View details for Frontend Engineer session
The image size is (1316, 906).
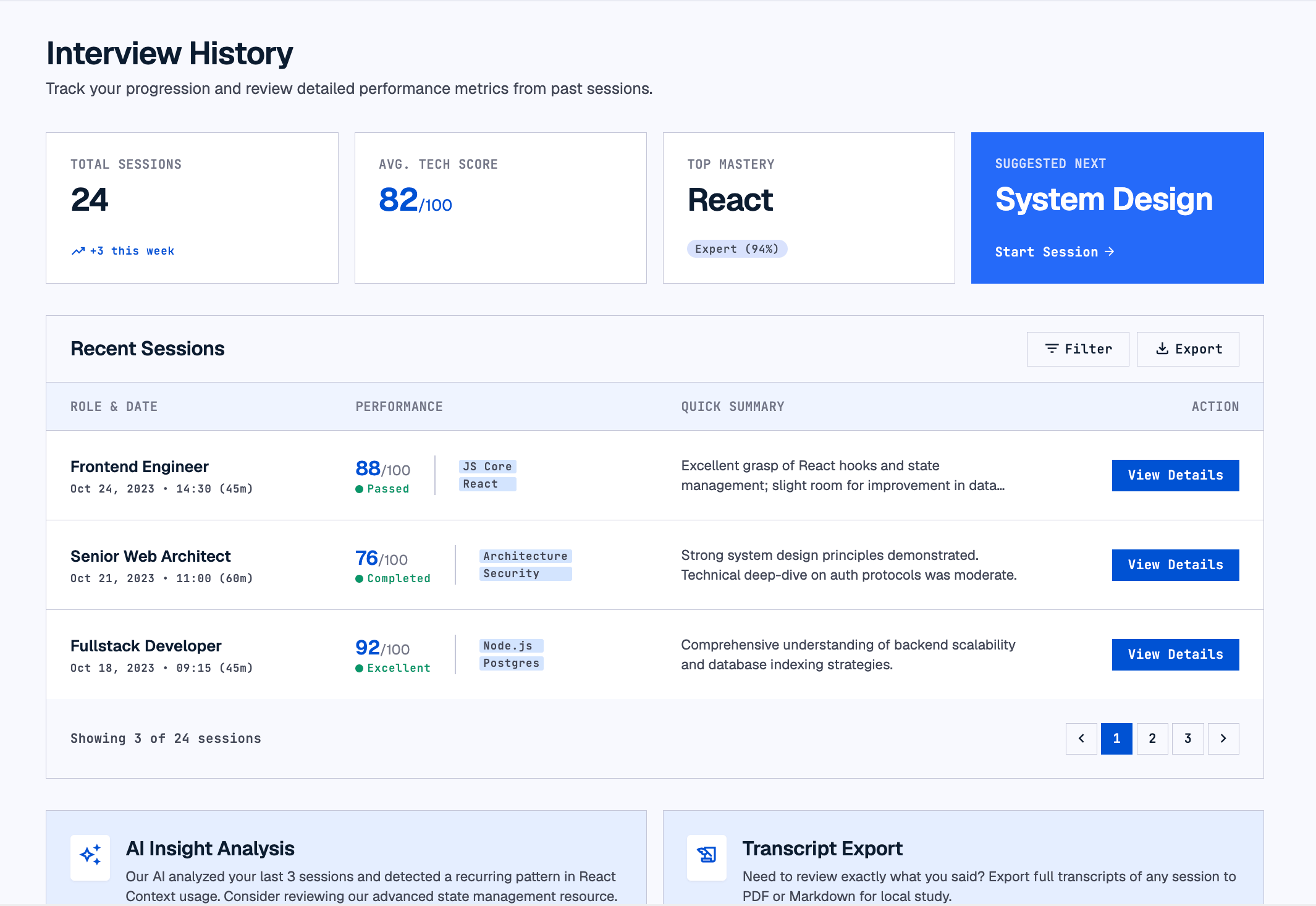point(1175,475)
